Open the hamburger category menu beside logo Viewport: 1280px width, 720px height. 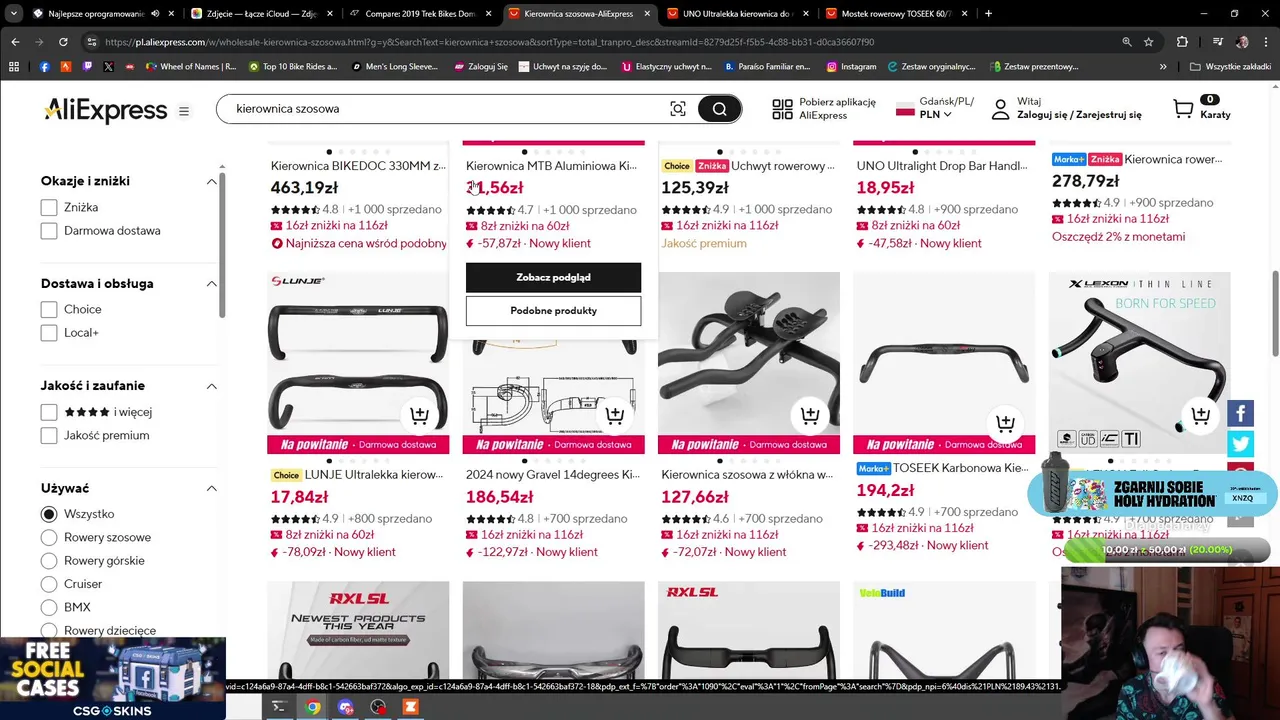pyautogui.click(x=184, y=111)
